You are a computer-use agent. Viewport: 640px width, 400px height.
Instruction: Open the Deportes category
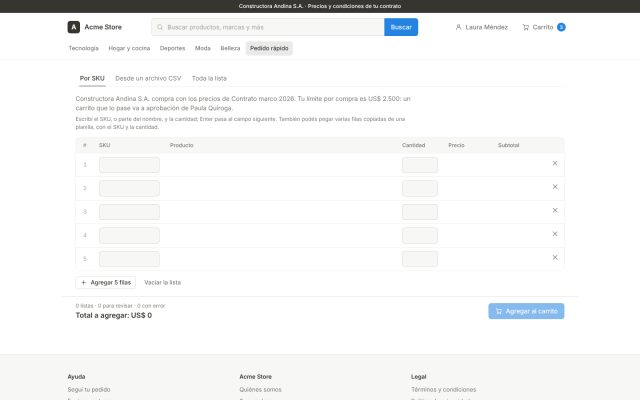point(172,48)
